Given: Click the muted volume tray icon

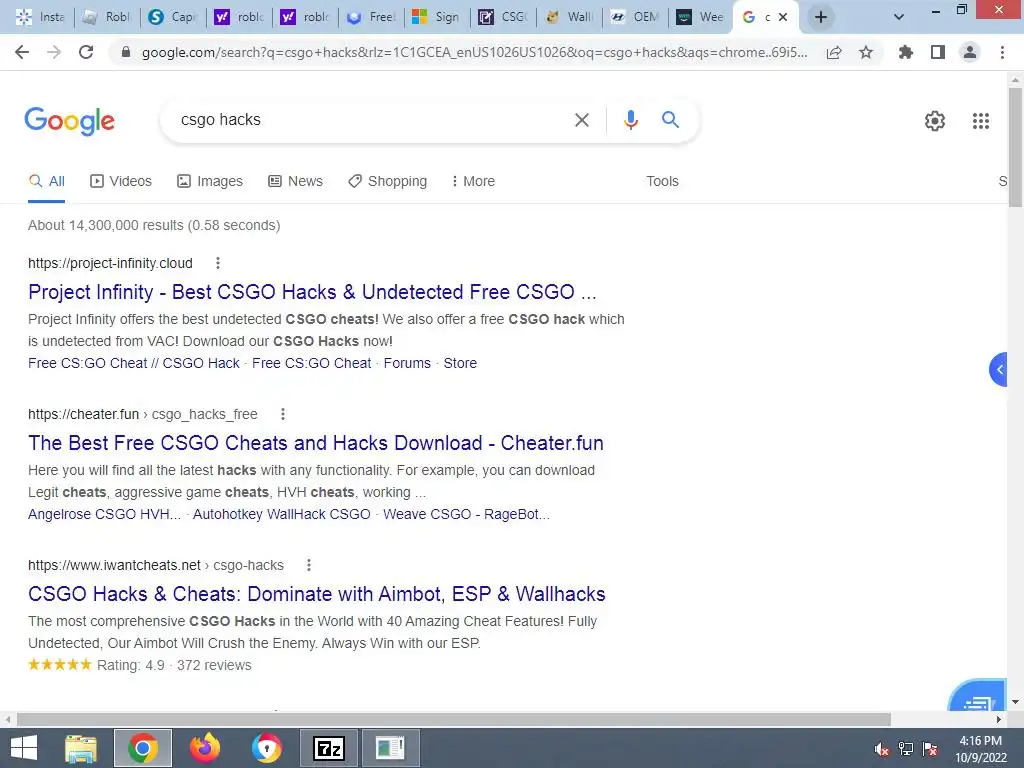Looking at the screenshot, I should (882, 749).
